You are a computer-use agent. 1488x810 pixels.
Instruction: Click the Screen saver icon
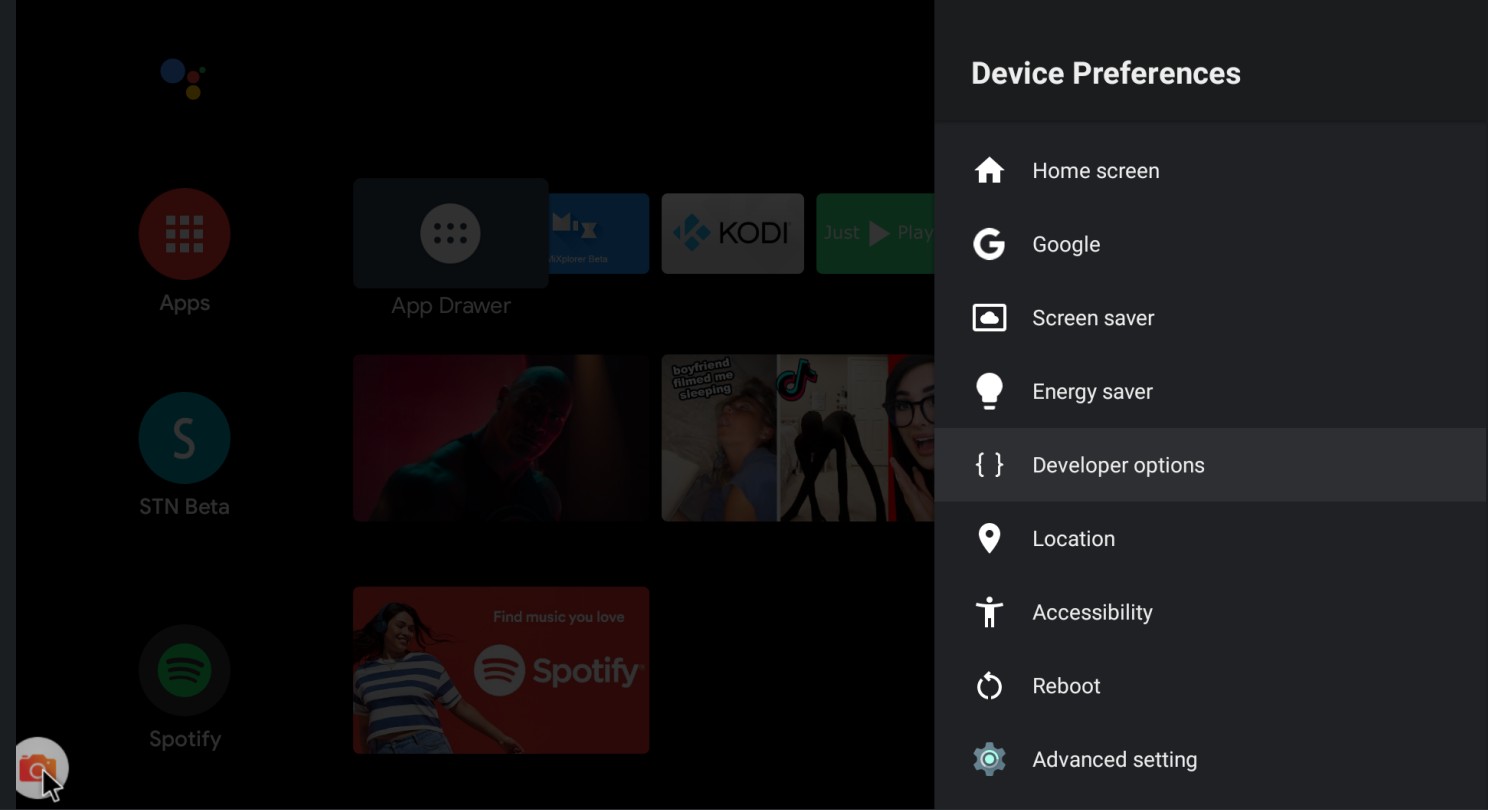(x=989, y=318)
